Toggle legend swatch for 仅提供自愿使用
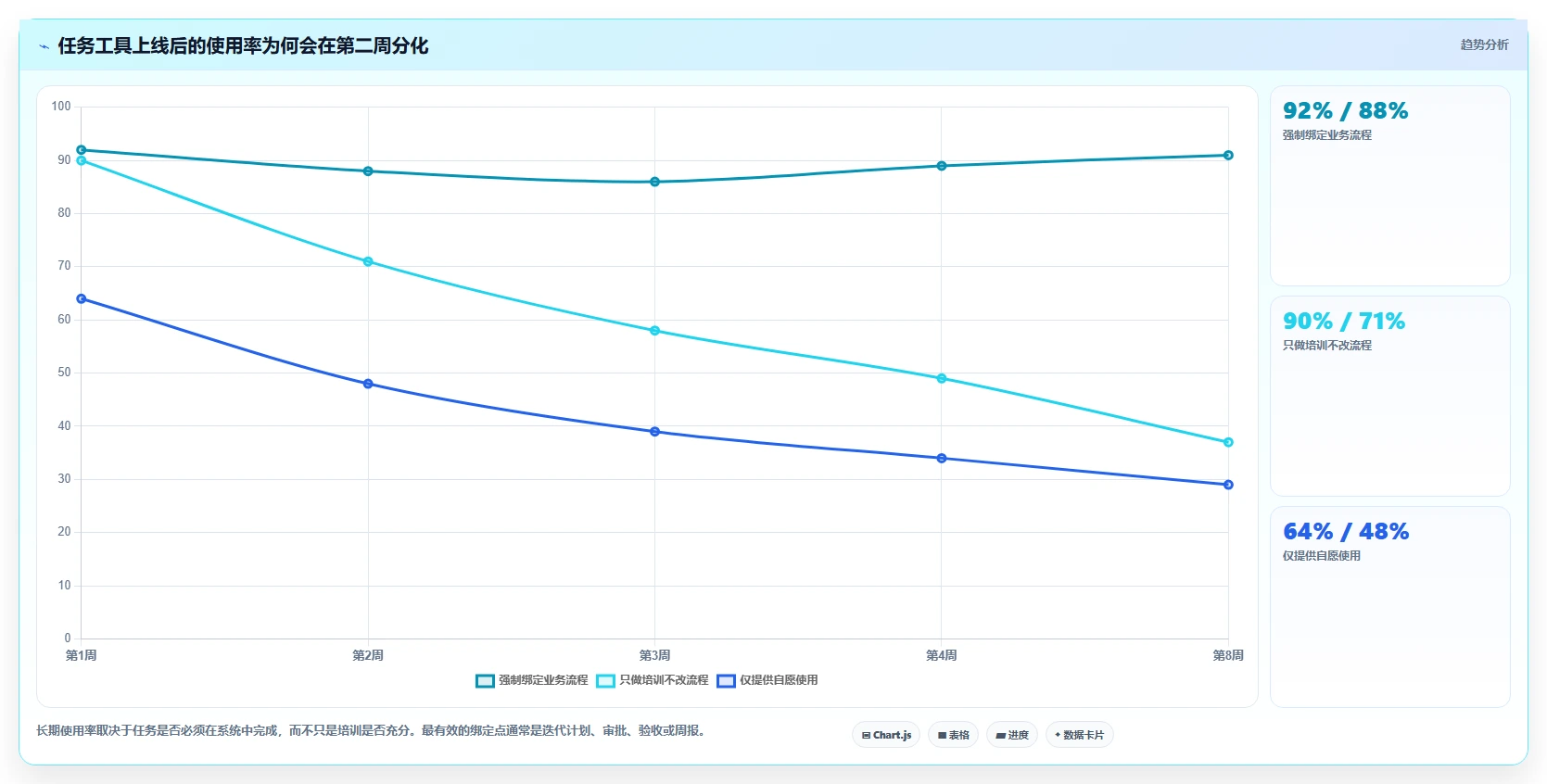The image size is (1547, 784). pyautogui.click(x=726, y=681)
